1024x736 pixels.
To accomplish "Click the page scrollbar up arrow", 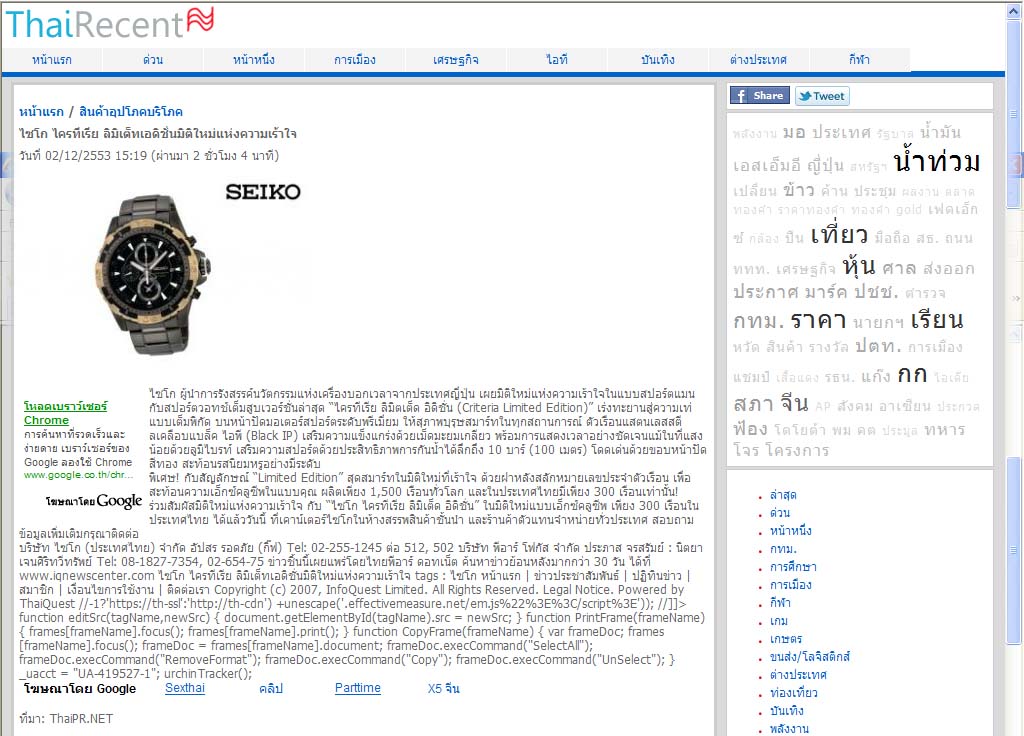I will click(x=1015, y=11).
